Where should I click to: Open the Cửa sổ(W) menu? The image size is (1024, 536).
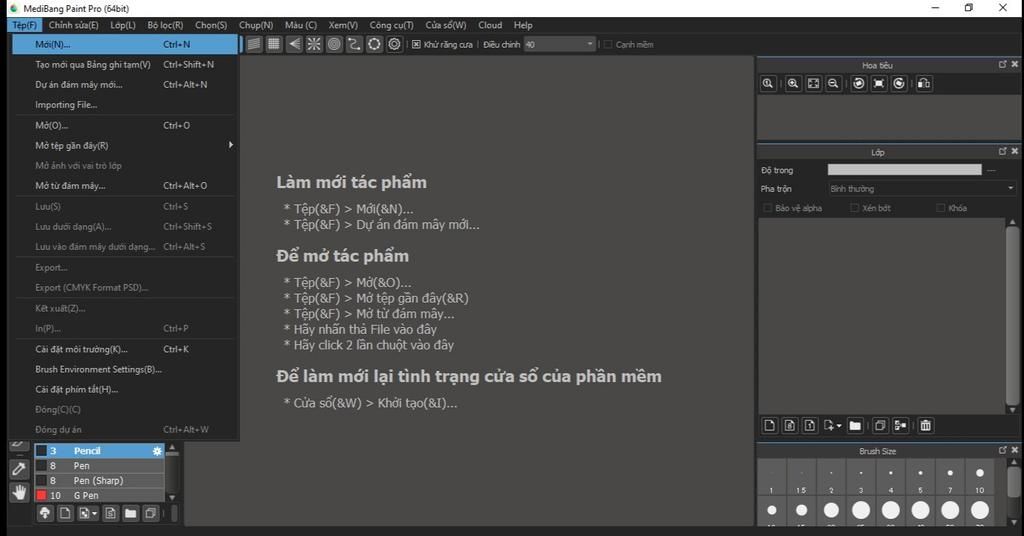(x=446, y=25)
